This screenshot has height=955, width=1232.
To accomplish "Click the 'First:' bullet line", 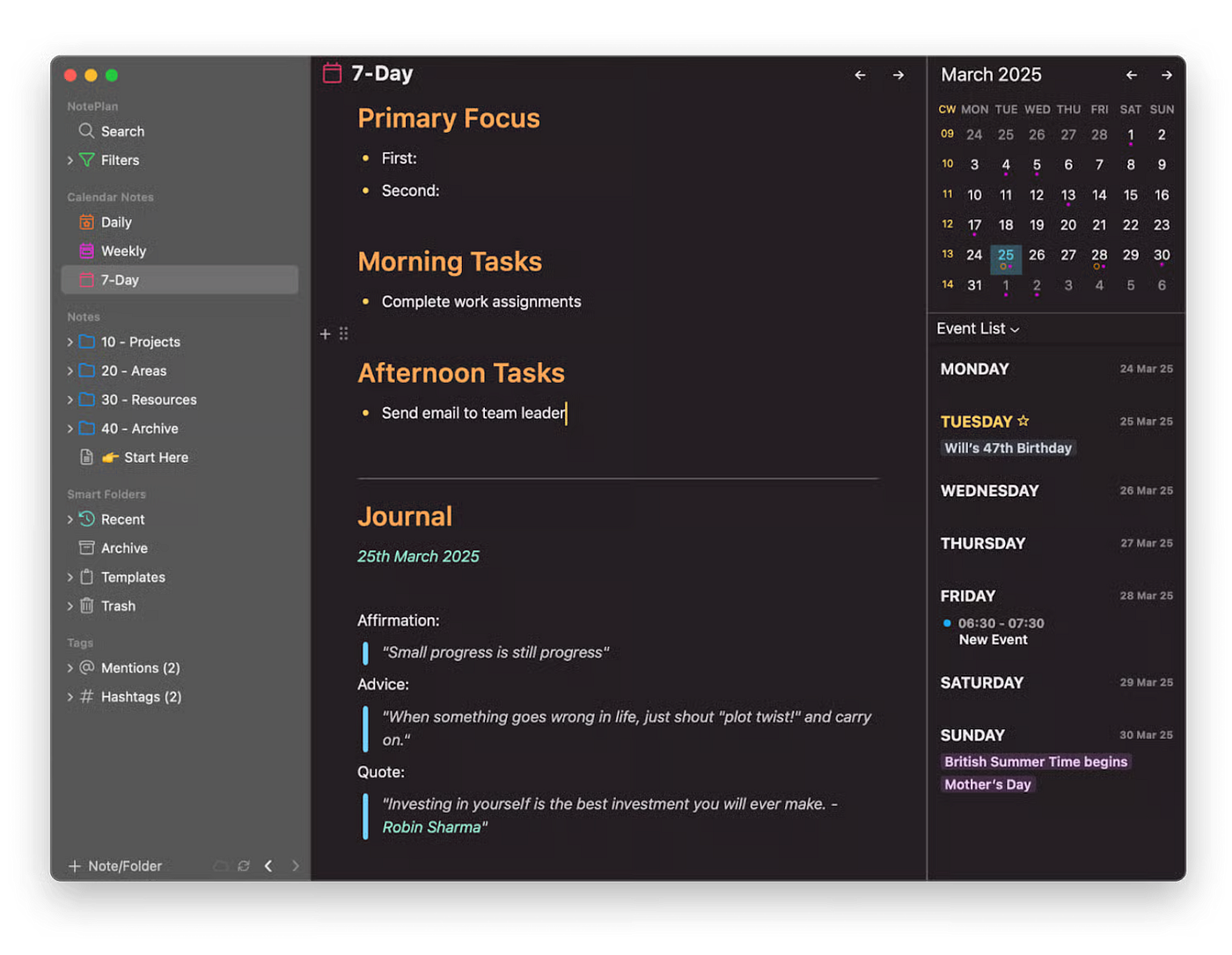I will click(399, 158).
